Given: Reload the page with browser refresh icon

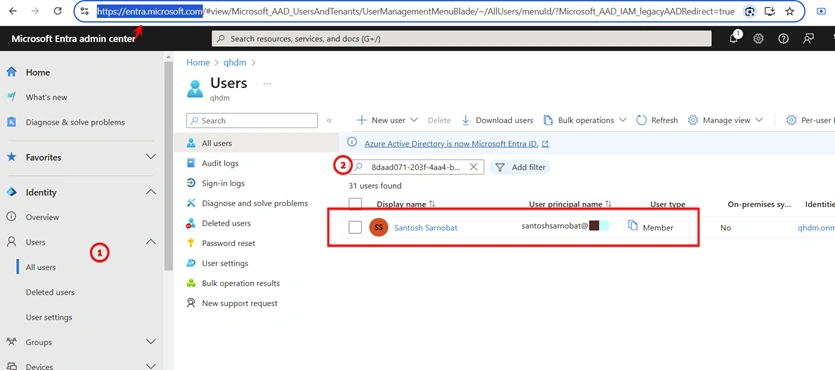Looking at the screenshot, I should 58,11.
